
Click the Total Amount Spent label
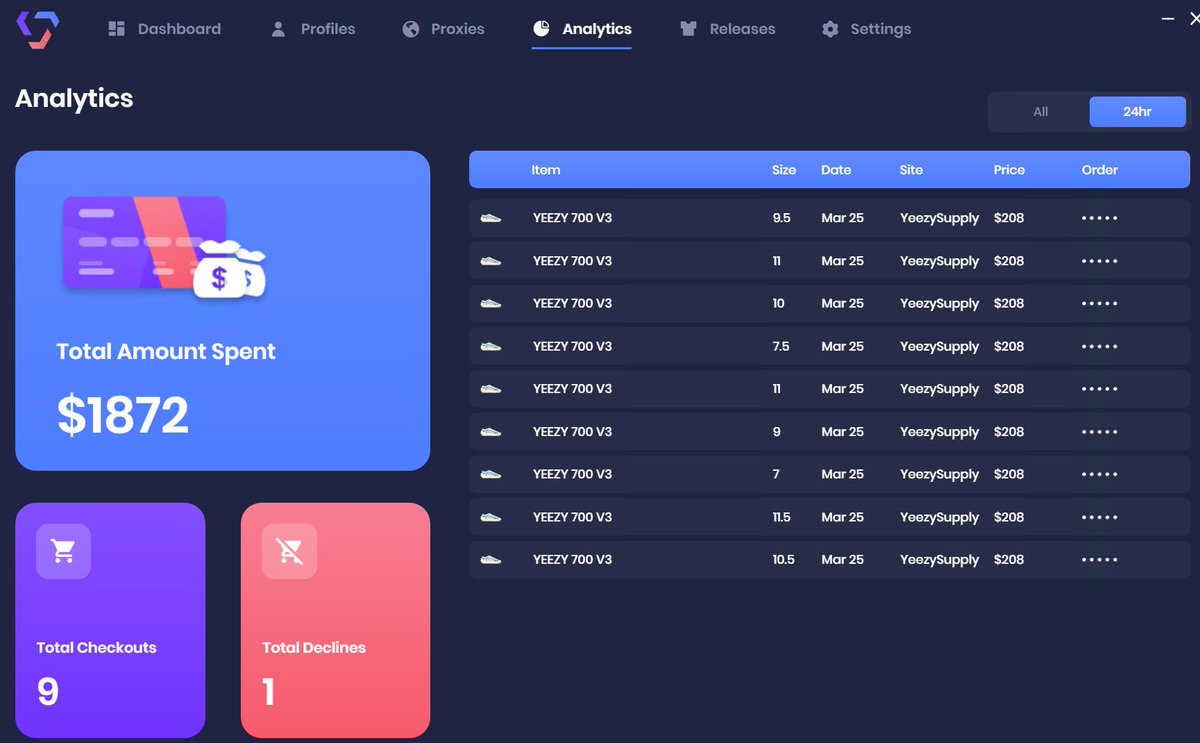[x=166, y=352]
